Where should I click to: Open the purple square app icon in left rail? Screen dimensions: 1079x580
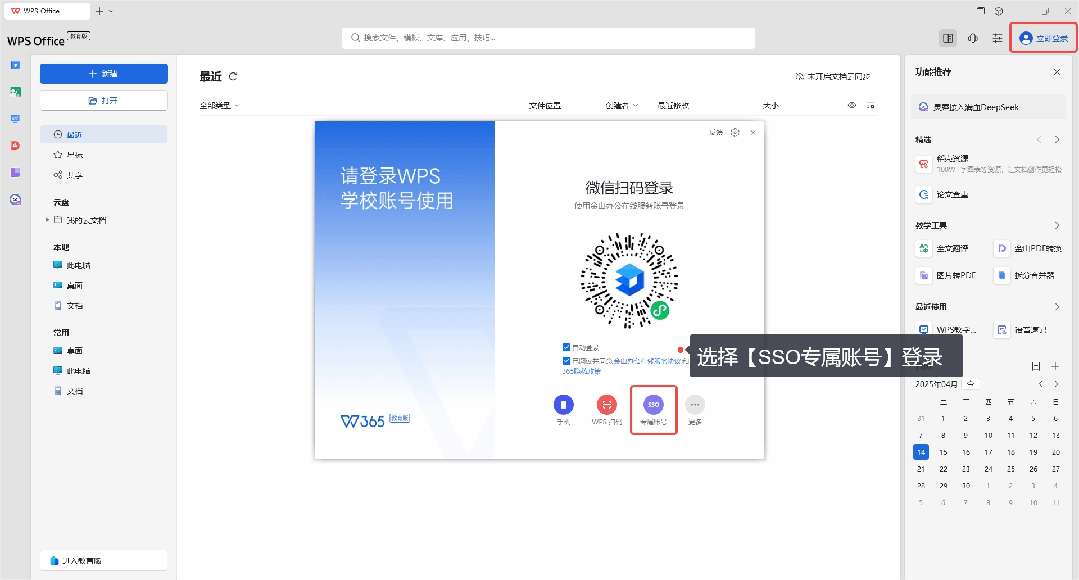click(x=15, y=172)
